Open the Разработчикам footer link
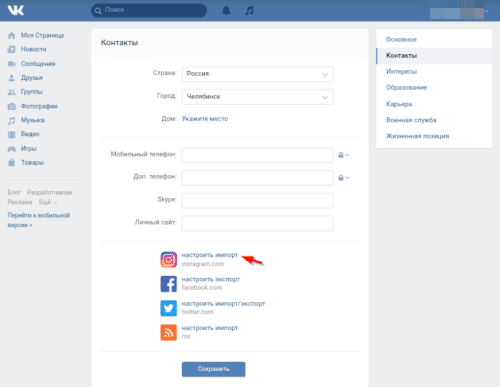This screenshot has height=387, width=500. pyautogui.click(x=49, y=192)
